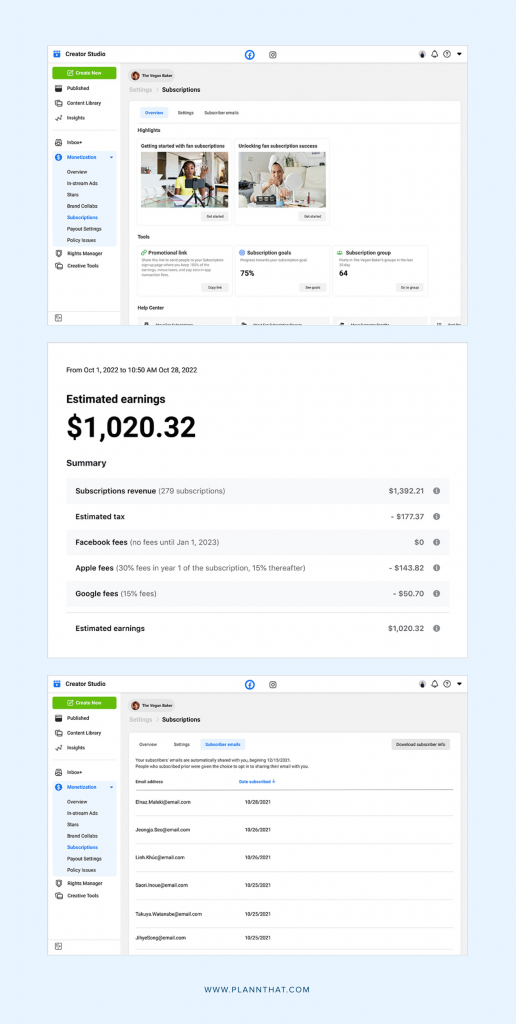Select Takuya.Watanabe@email.com row
The image size is (516, 1024).
(x=294, y=914)
